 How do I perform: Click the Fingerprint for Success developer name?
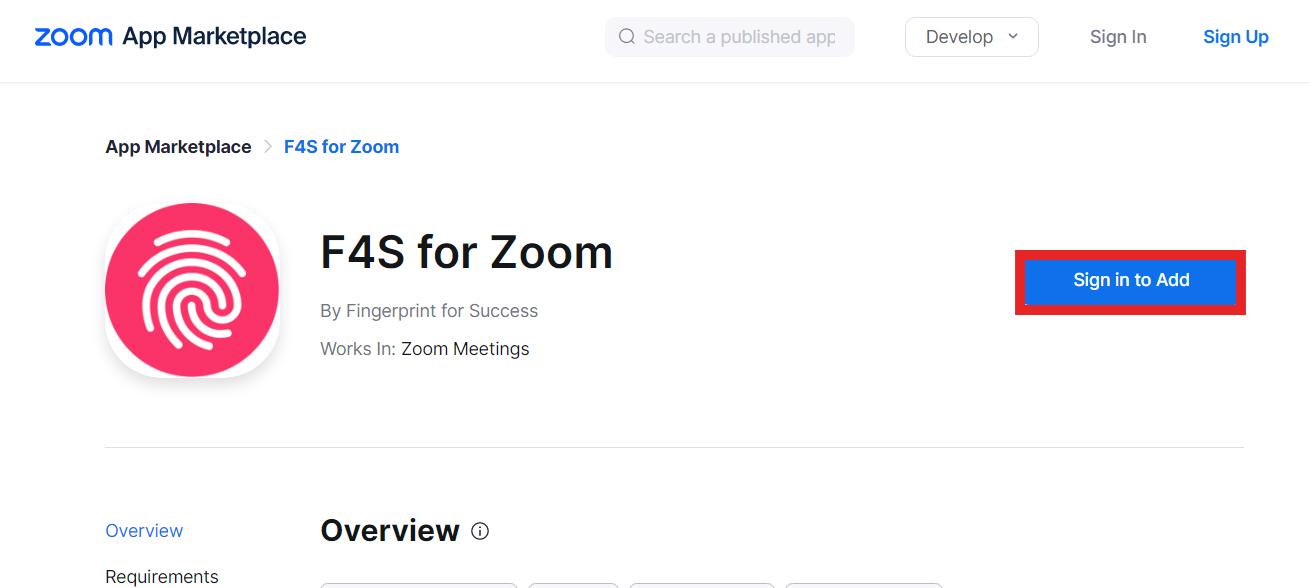(x=441, y=311)
